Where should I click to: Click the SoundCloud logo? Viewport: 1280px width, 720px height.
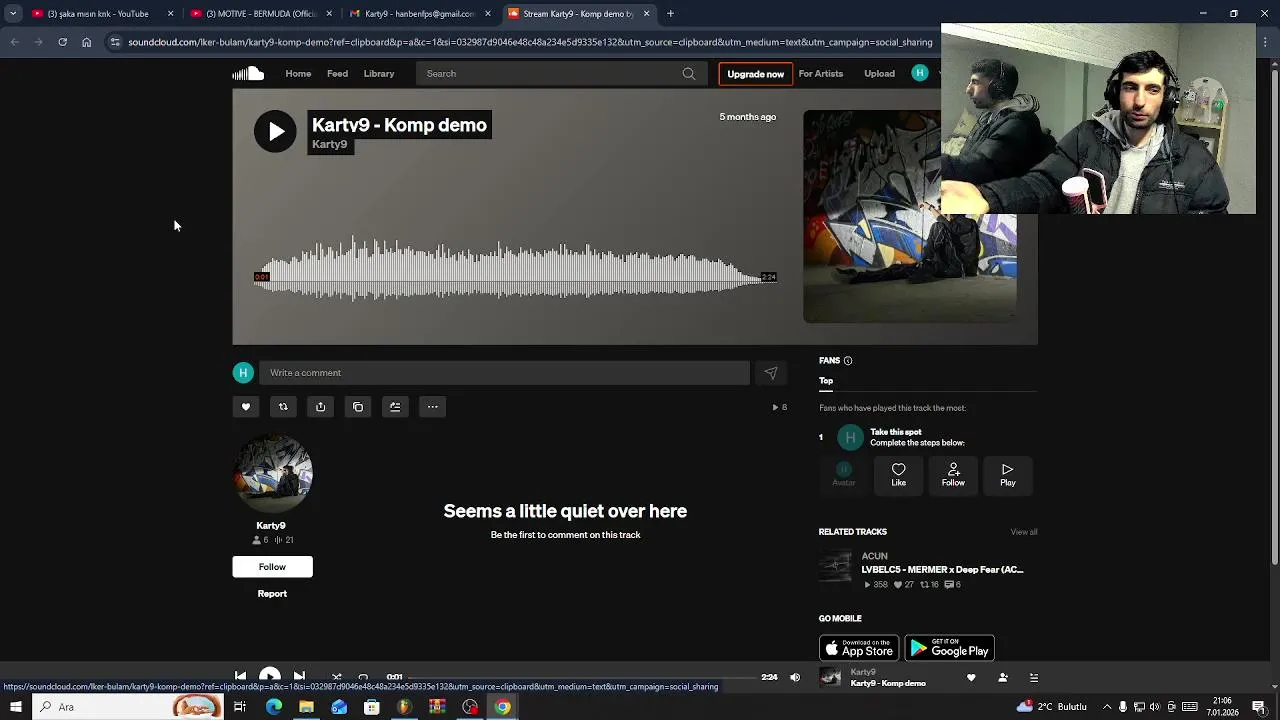coord(248,73)
